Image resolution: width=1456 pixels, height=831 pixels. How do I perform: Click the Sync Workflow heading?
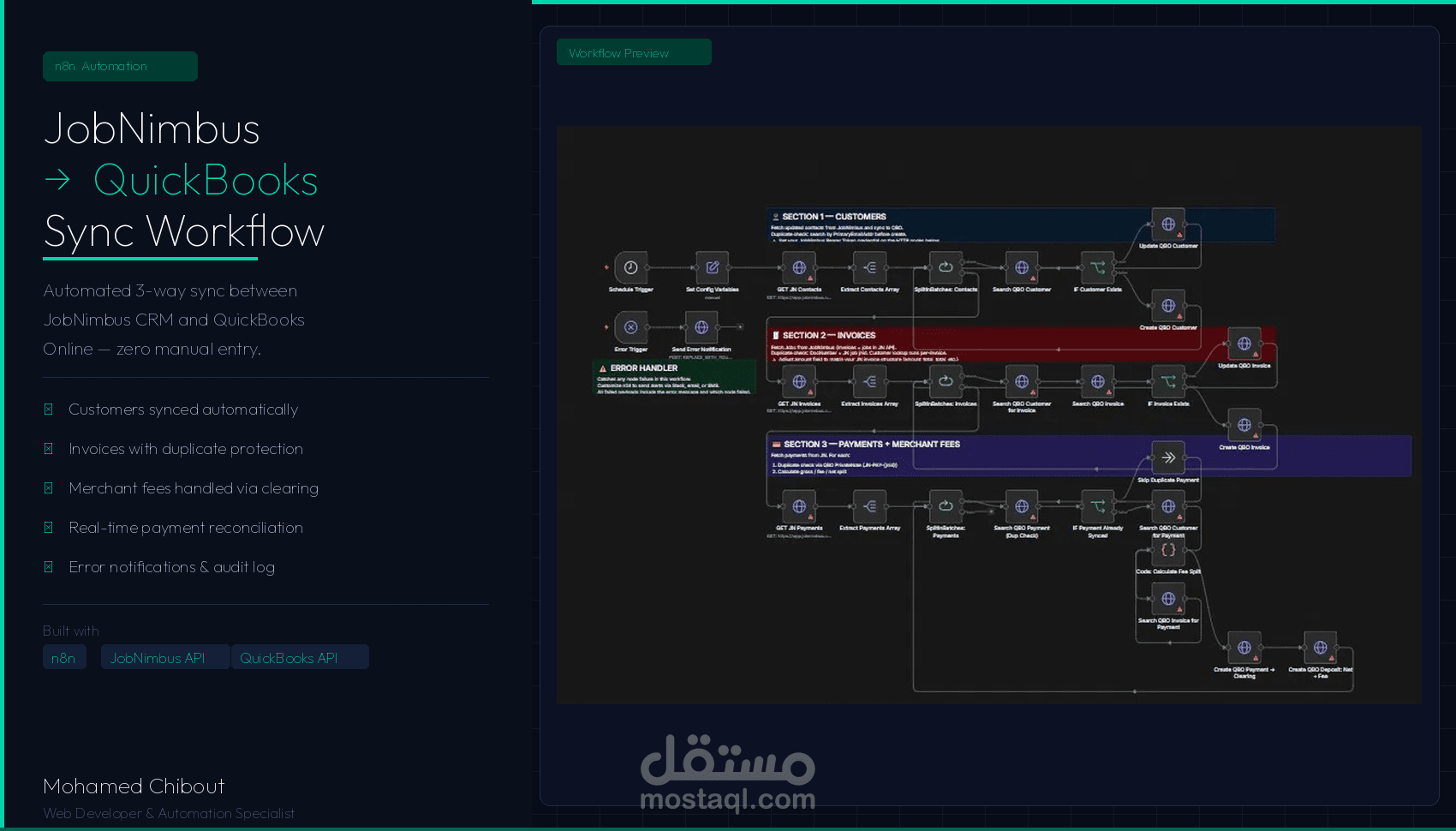coord(184,231)
